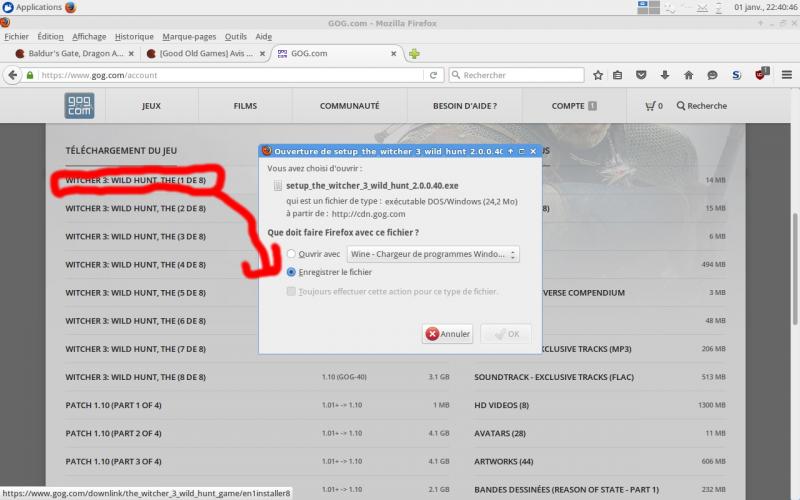The height and width of the screenshot is (500, 800).
Task: Open the Marque-pages menu
Action: [189, 36]
